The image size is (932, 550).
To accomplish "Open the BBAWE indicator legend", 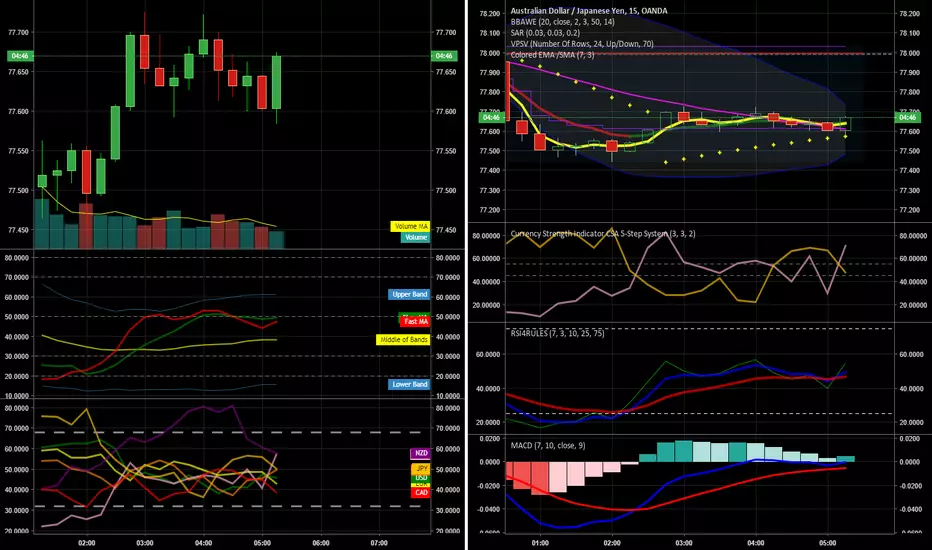I will (x=562, y=22).
